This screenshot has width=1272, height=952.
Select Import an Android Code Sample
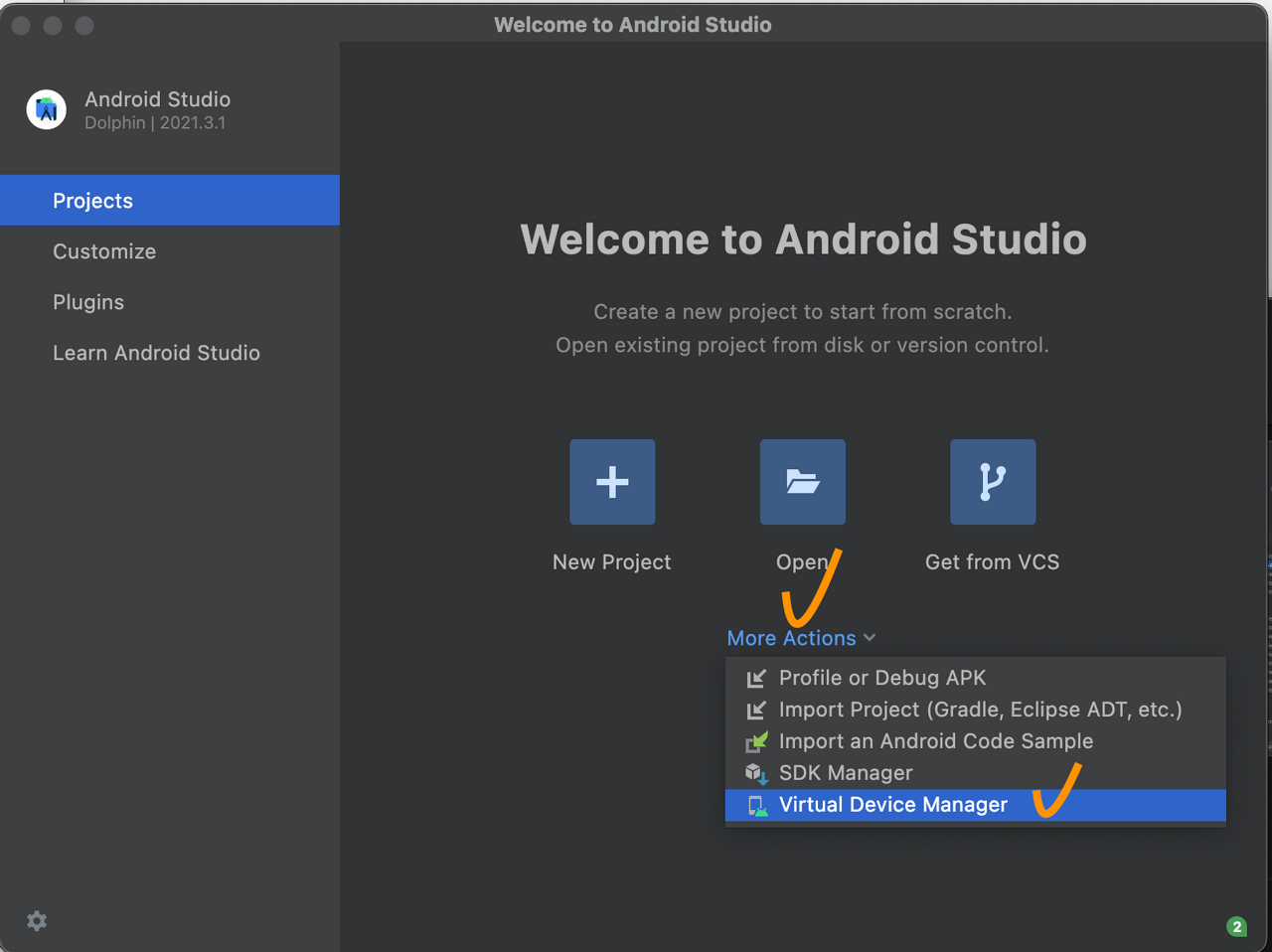(976, 741)
